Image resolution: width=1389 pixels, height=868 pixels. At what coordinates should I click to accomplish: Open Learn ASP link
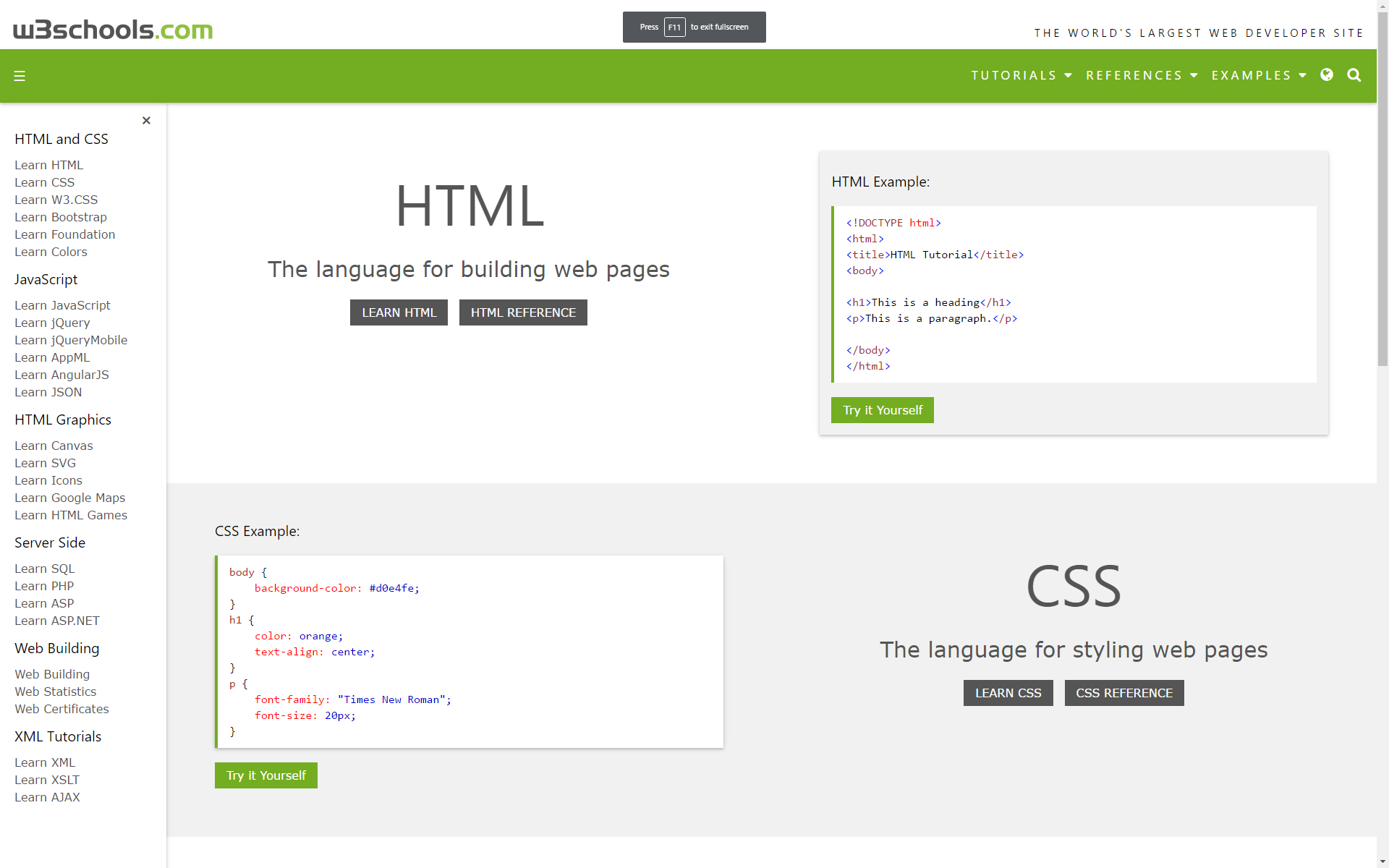(44, 603)
